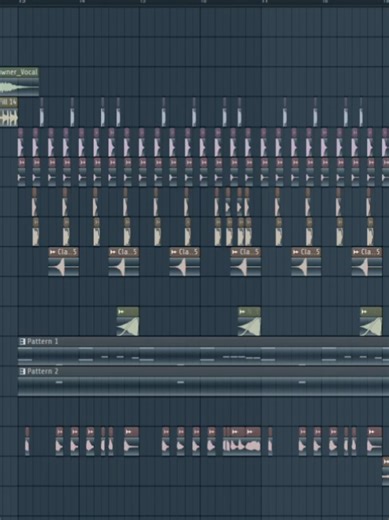The width and height of the screenshot is (389, 520).
Task: Select the middle green riser audio clip
Action: (x=249, y=321)
